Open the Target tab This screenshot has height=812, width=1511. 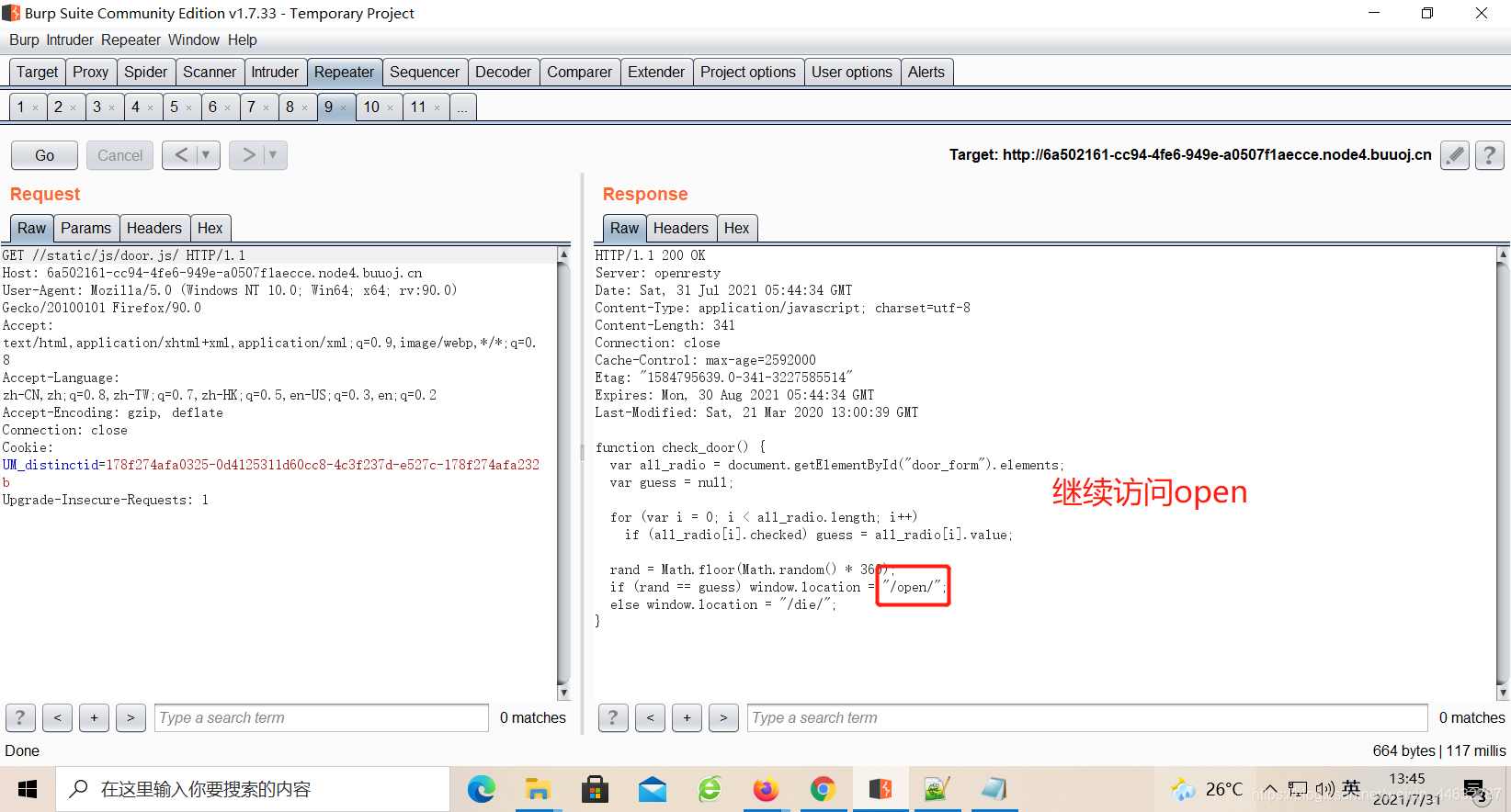pos(37,72)
